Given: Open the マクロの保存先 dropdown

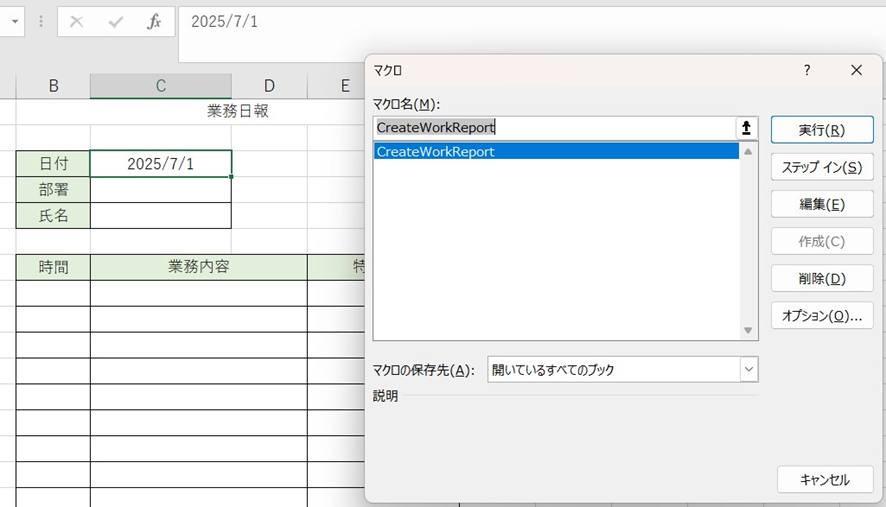Looking at the screenshot, I should [x=748, y=369].
